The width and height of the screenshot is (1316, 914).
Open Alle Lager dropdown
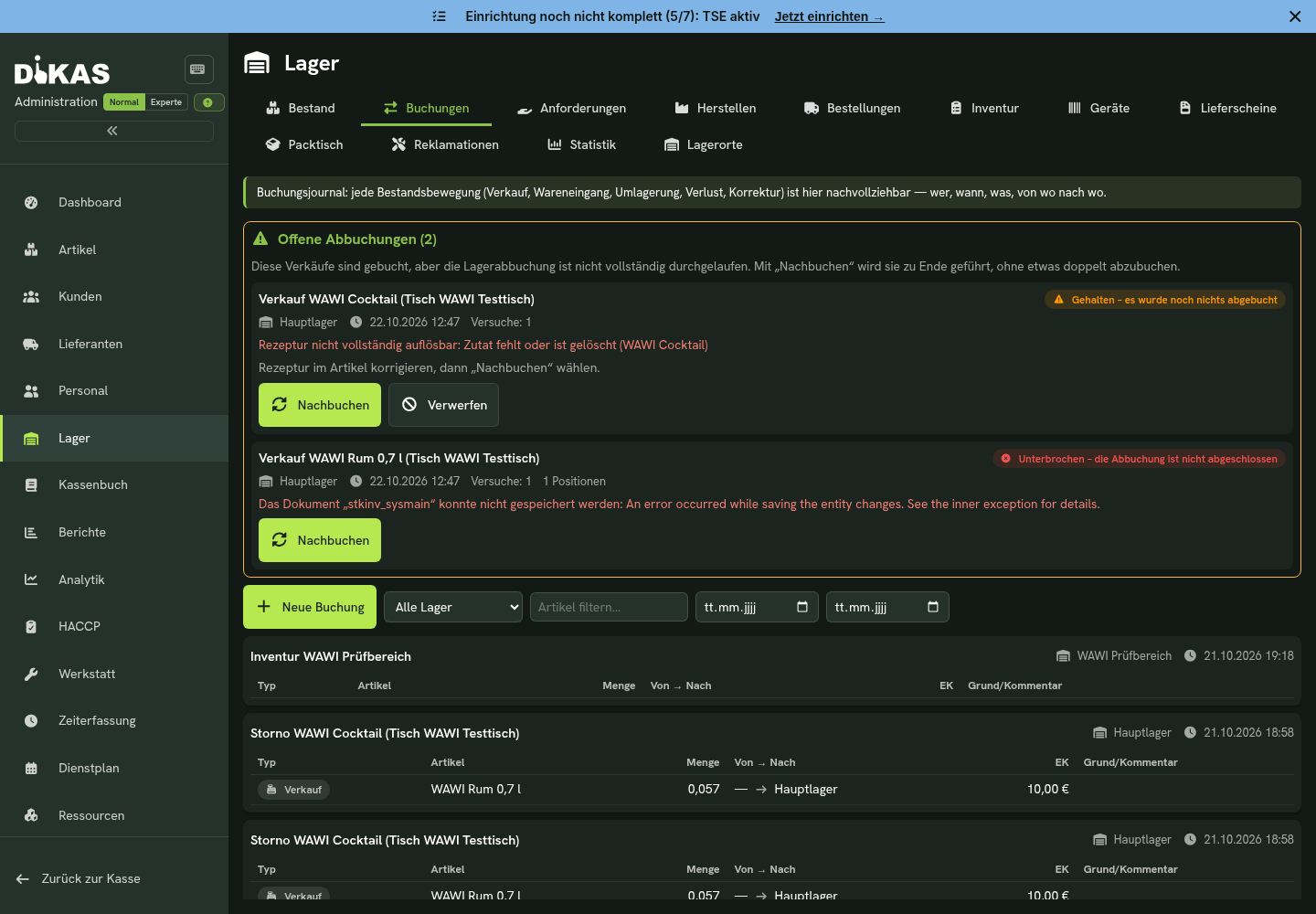coord(453,607)
